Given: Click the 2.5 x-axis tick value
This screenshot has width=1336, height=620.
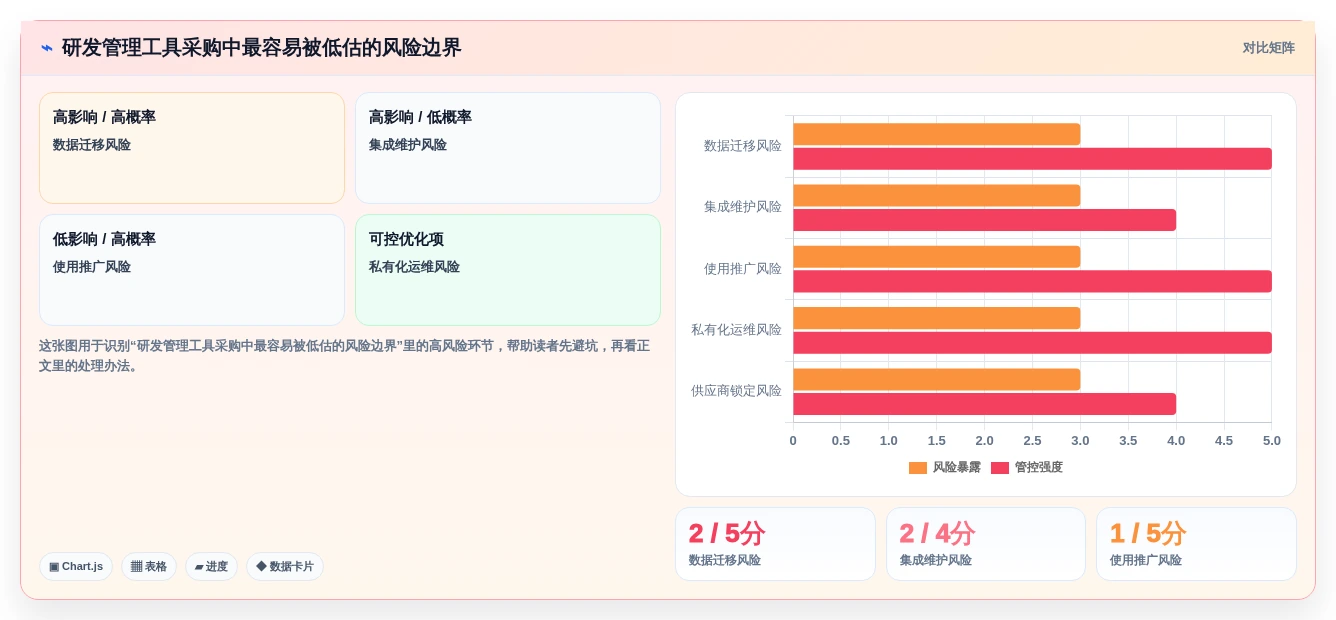Looking at the screenshot, I should click(1032, 441).
